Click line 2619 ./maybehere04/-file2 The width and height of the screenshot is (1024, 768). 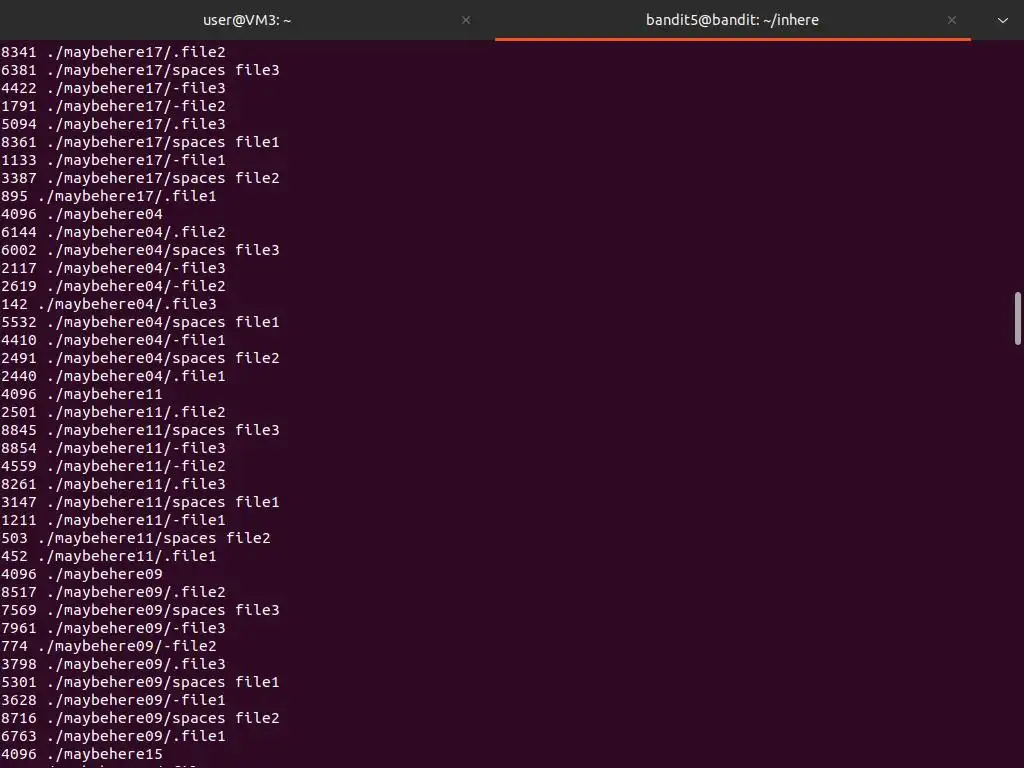tap(113, 285)
